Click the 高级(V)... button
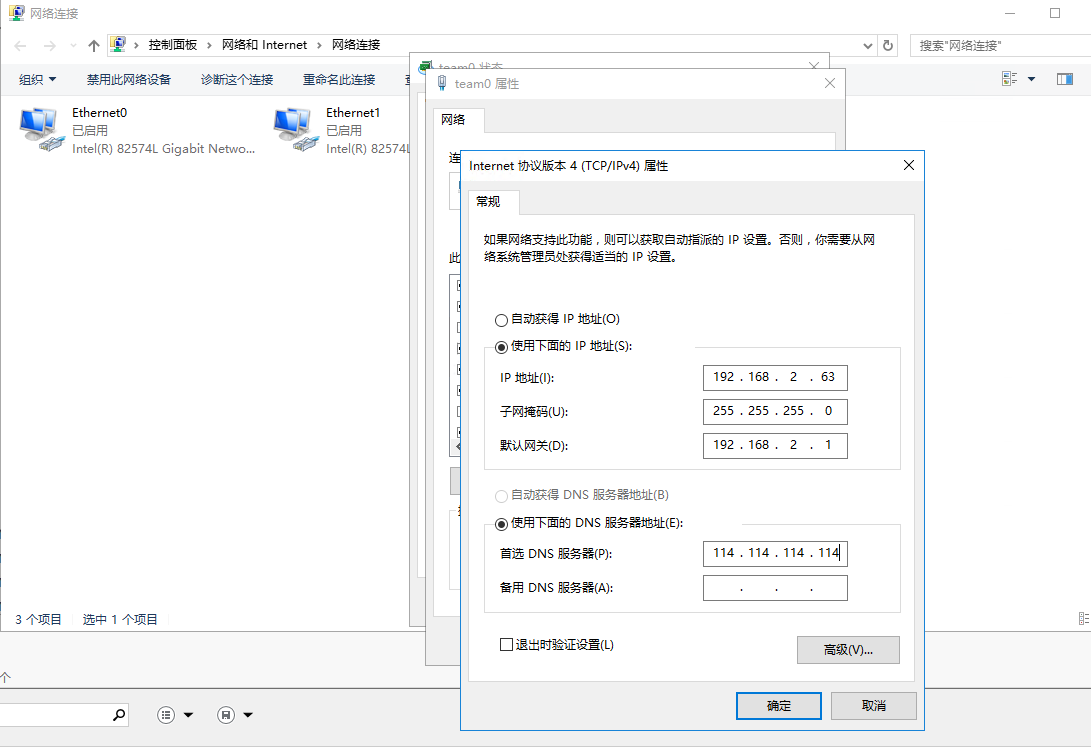Viewport: 1091px width, 747px height. [x=848, y=650]
